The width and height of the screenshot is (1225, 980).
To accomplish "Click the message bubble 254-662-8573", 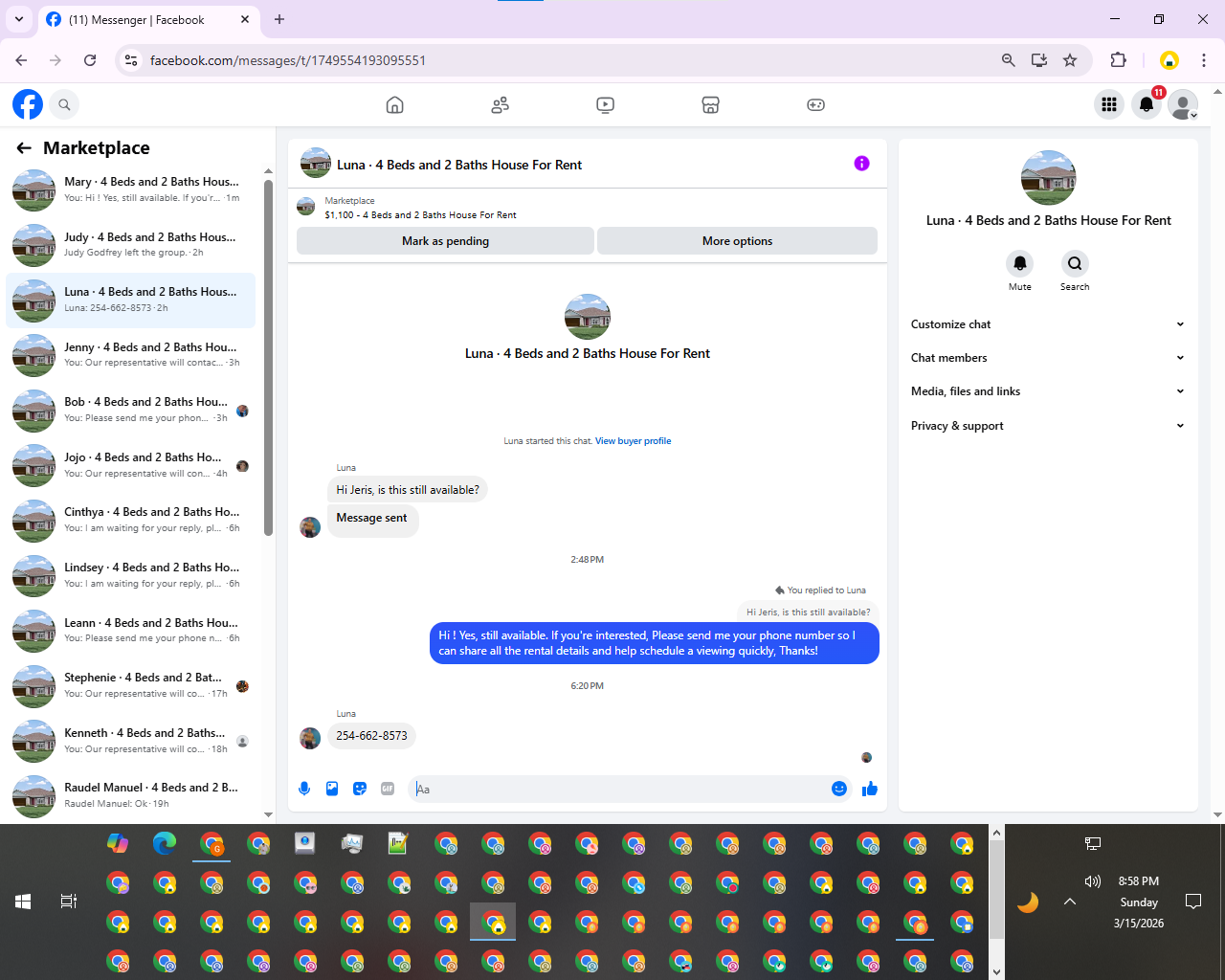I will (x=371, y=736).
